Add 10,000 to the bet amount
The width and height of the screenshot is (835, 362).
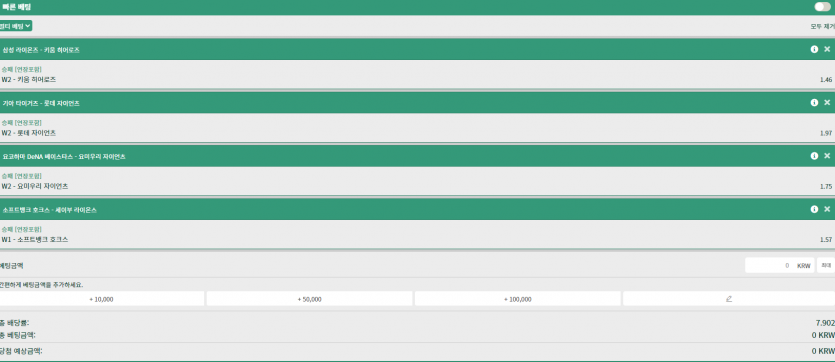point(101,299)
